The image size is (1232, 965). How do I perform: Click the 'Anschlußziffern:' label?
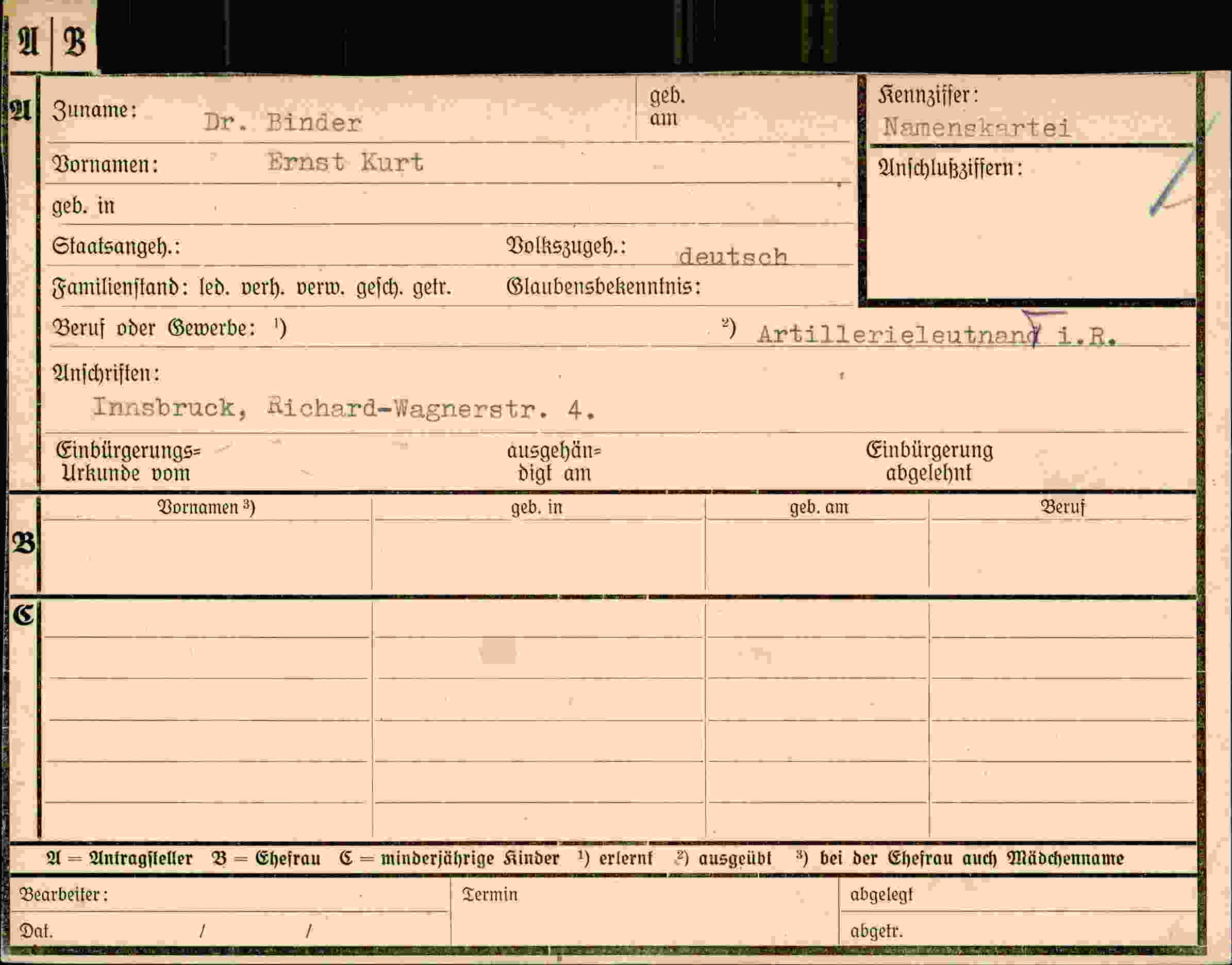(x=950, y=168)
